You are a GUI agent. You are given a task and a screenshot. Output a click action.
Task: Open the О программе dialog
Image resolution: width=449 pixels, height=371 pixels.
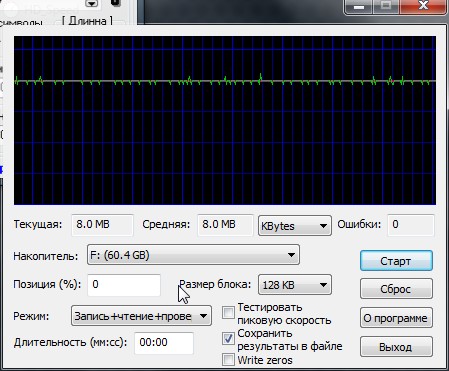pyautogui.click(x=396, y=318)
